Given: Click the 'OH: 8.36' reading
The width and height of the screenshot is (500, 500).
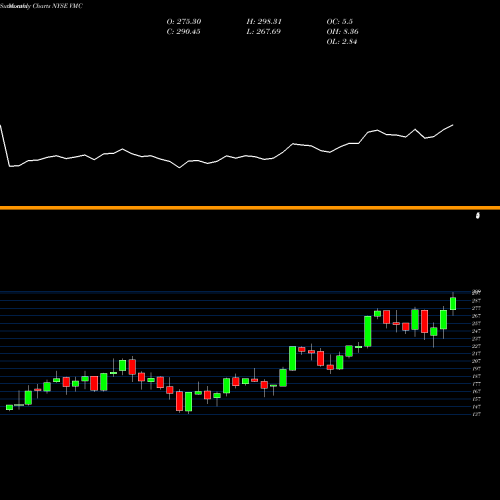Looking at the screenshot, I should coord(342,32).
